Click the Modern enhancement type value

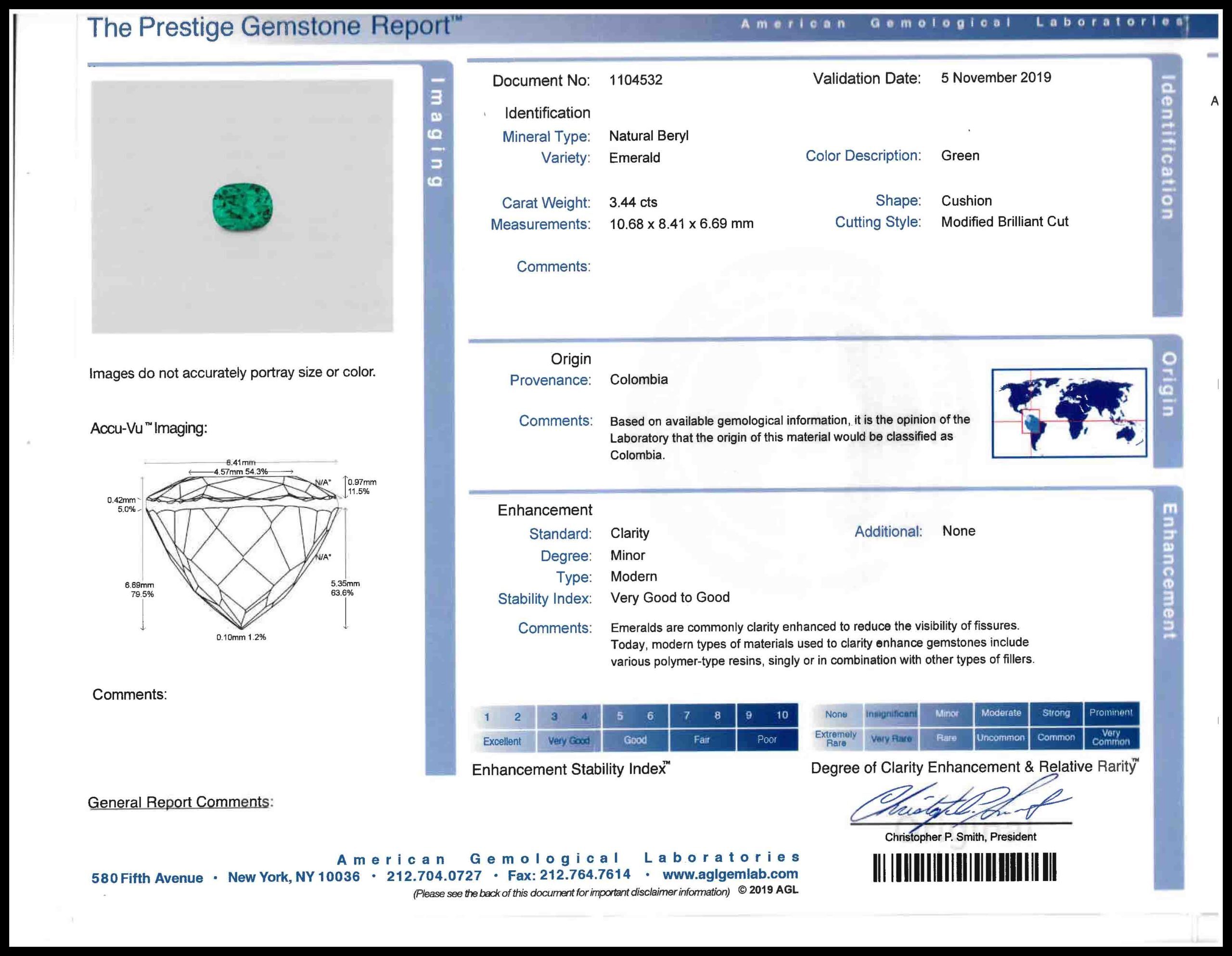pyautogui.click(x=633, y=576)
